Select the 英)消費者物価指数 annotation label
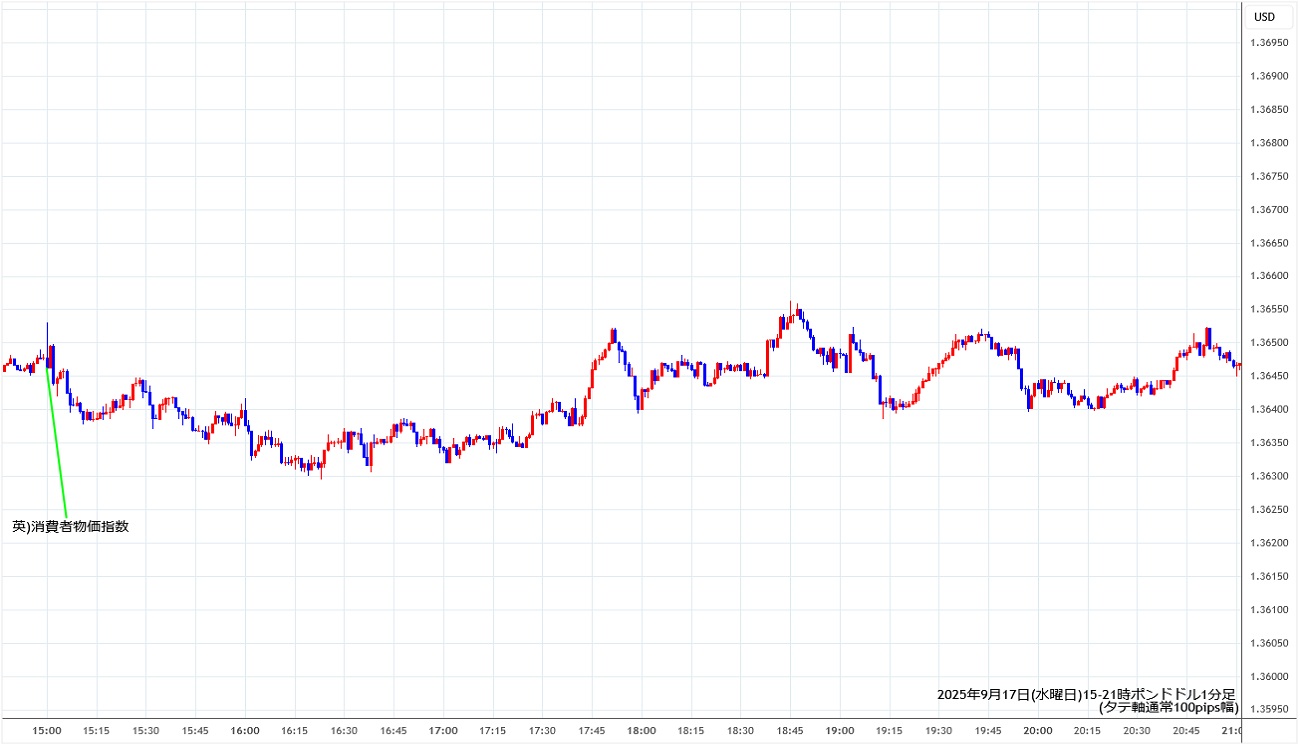Viewport: 1300px width, 745px height. point(71,526)
